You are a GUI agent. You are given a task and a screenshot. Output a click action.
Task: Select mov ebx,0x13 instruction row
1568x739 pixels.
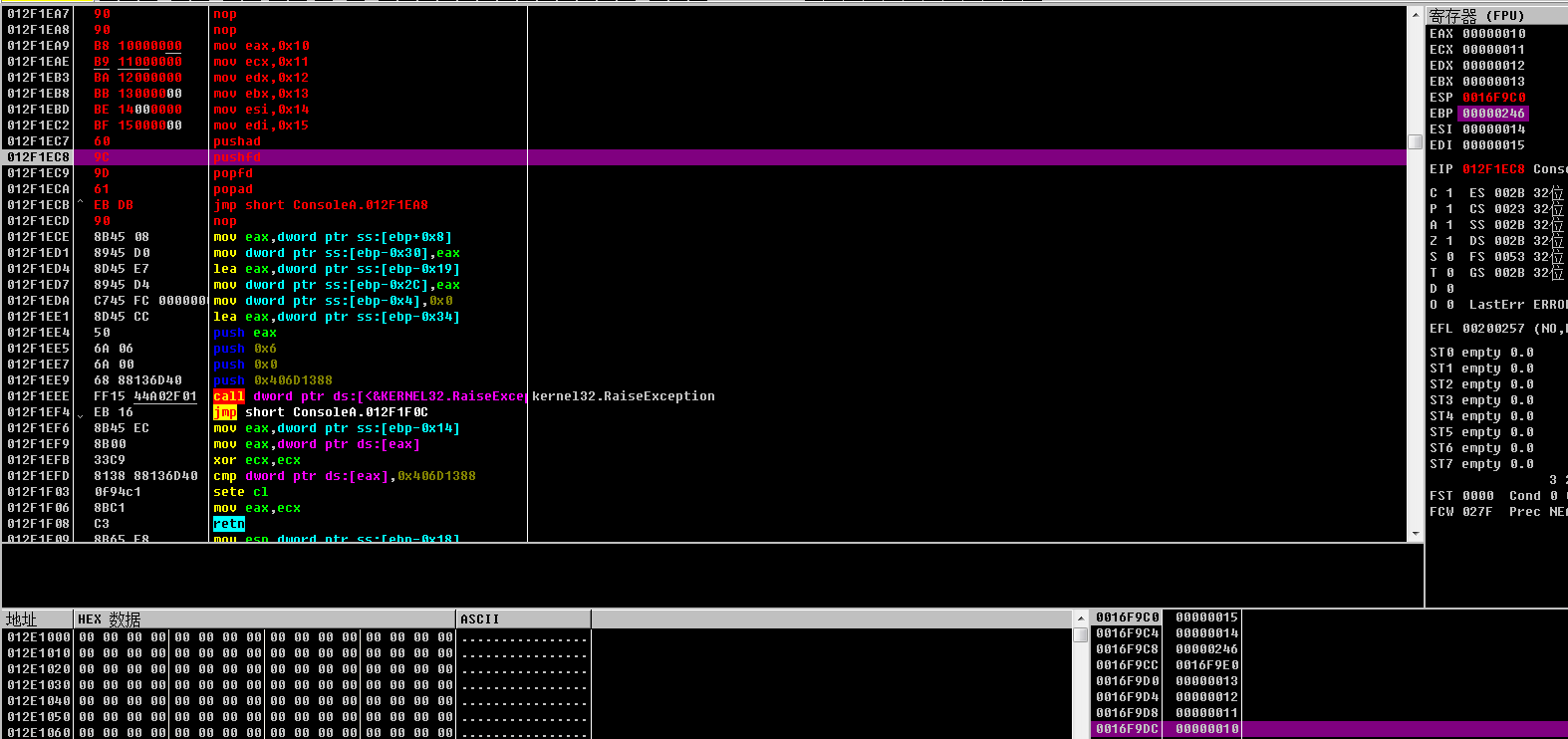pos(261,94)
